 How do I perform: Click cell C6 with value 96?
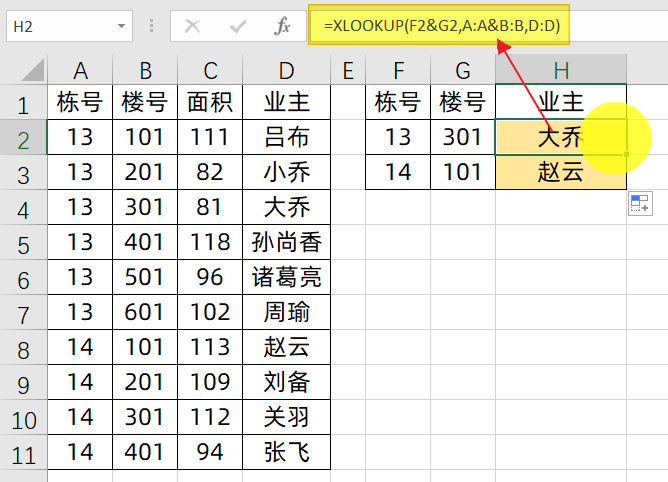(210, 277)
